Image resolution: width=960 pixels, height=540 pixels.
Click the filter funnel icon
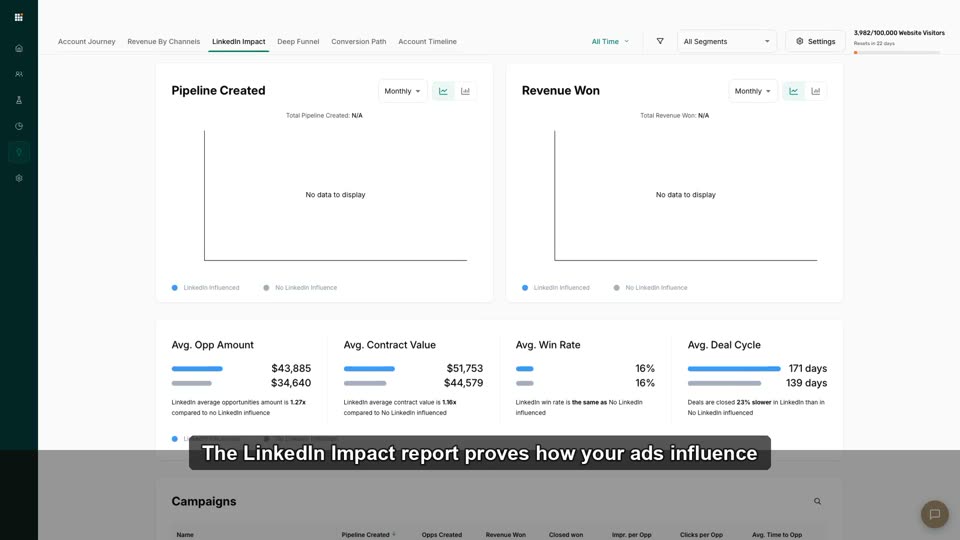point(660,41)
